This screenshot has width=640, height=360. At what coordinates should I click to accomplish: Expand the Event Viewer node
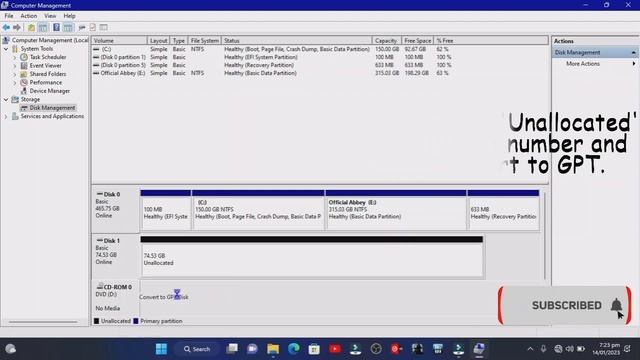pyautogui.click(x=15, y=66)
